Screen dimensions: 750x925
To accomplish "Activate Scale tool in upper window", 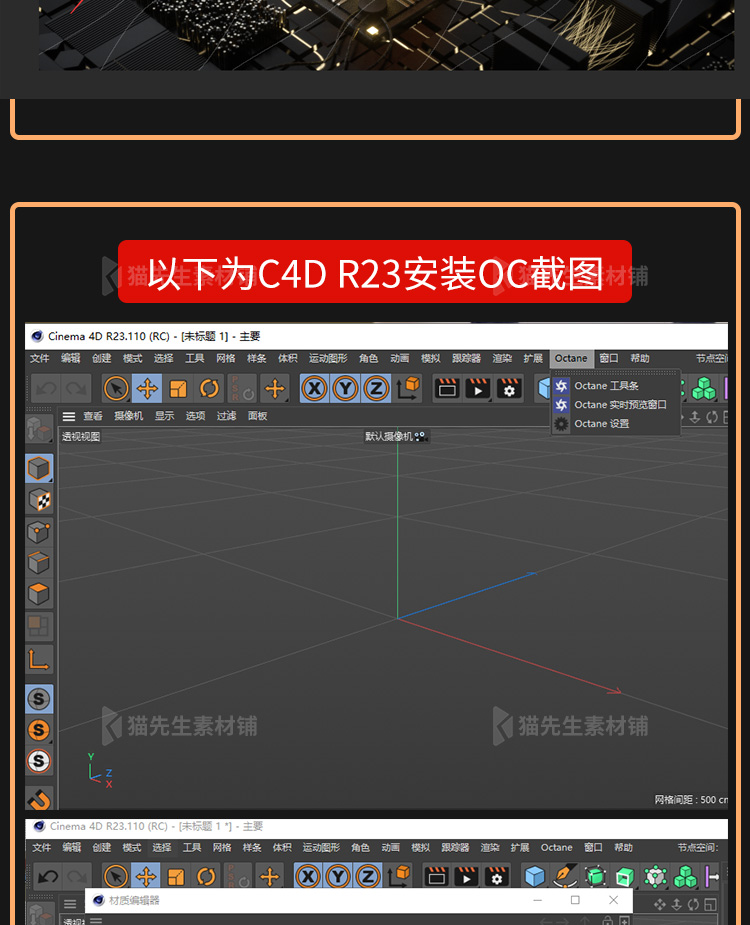I will pos(178,389).
